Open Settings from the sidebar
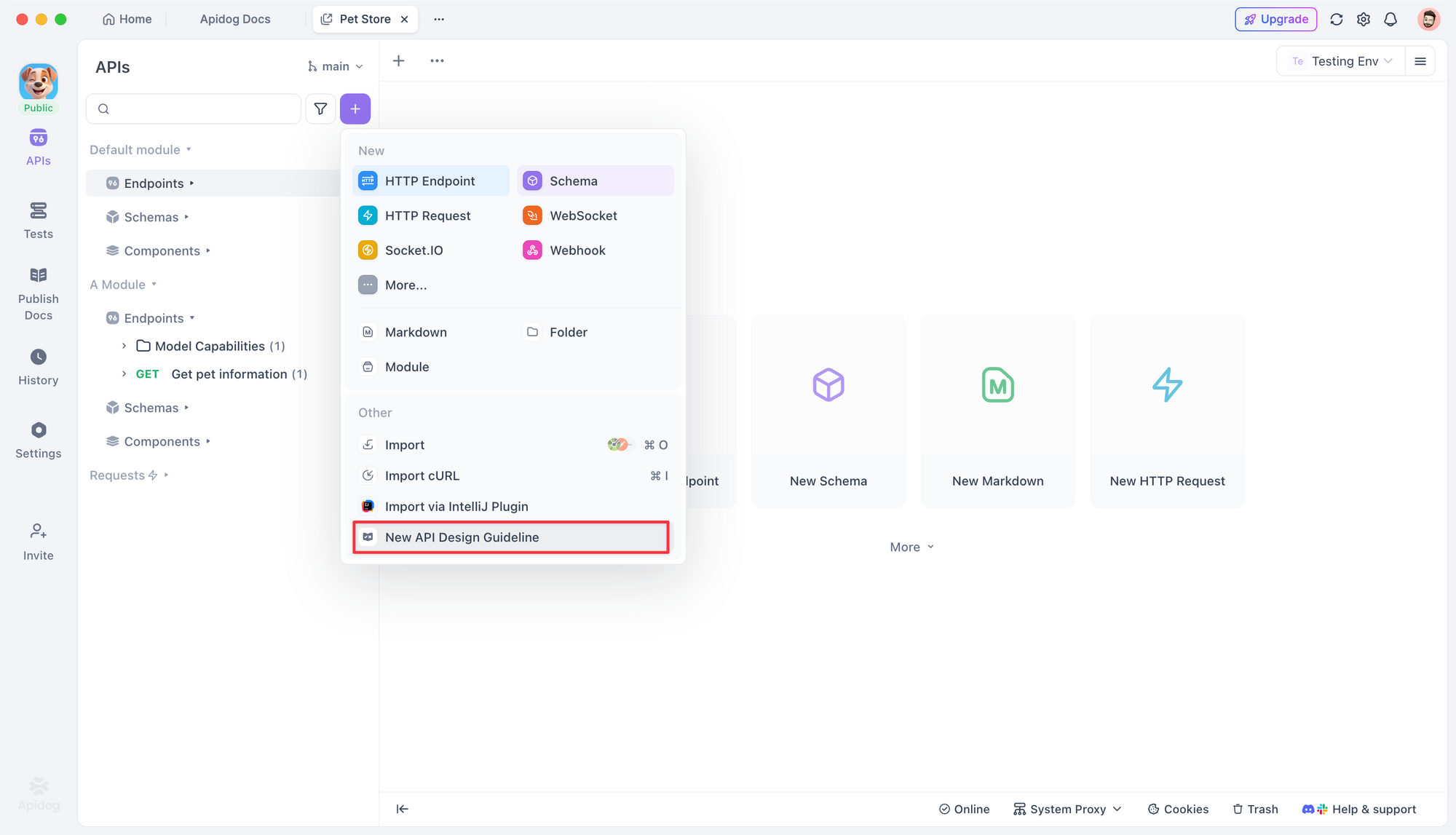 pyautogui.click(x=38, y=440)
